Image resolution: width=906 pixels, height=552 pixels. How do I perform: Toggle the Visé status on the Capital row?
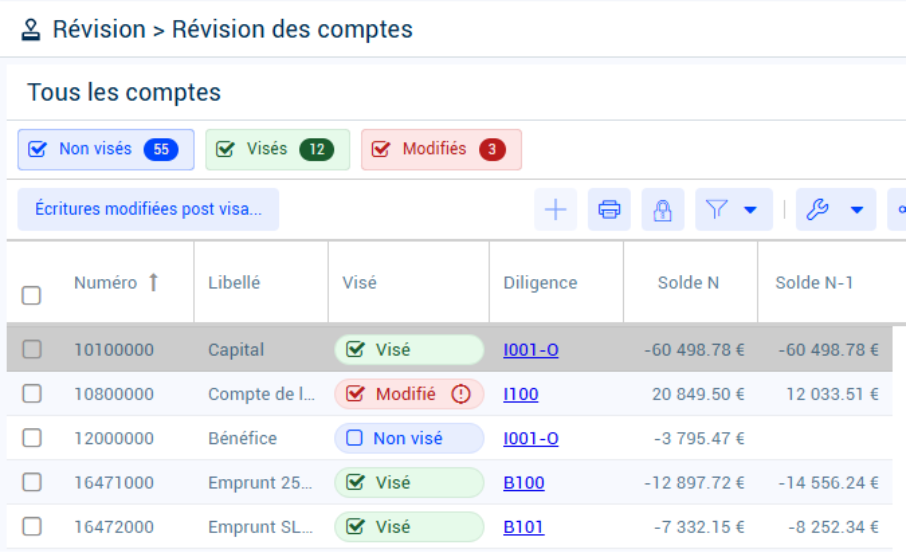click(409, 350)
